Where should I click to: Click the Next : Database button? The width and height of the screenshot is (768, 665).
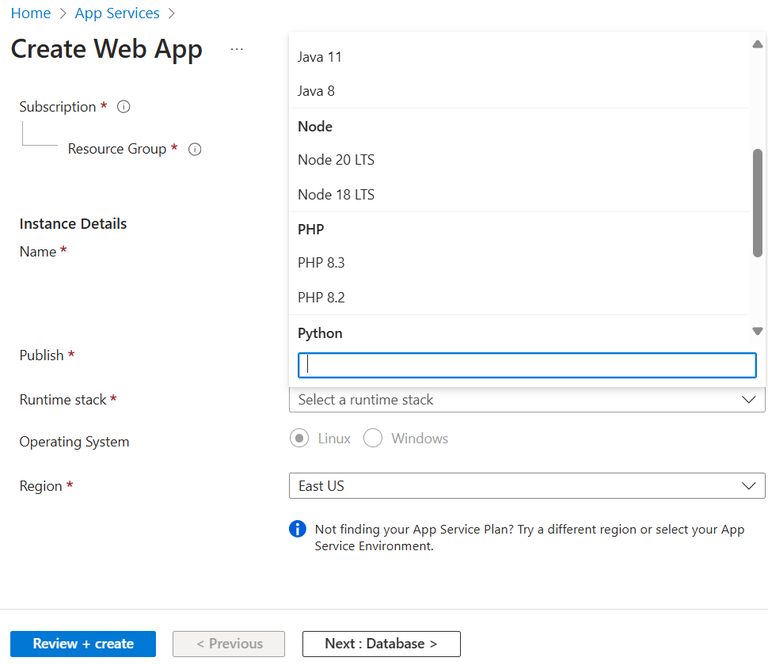[x=381, y=644]
